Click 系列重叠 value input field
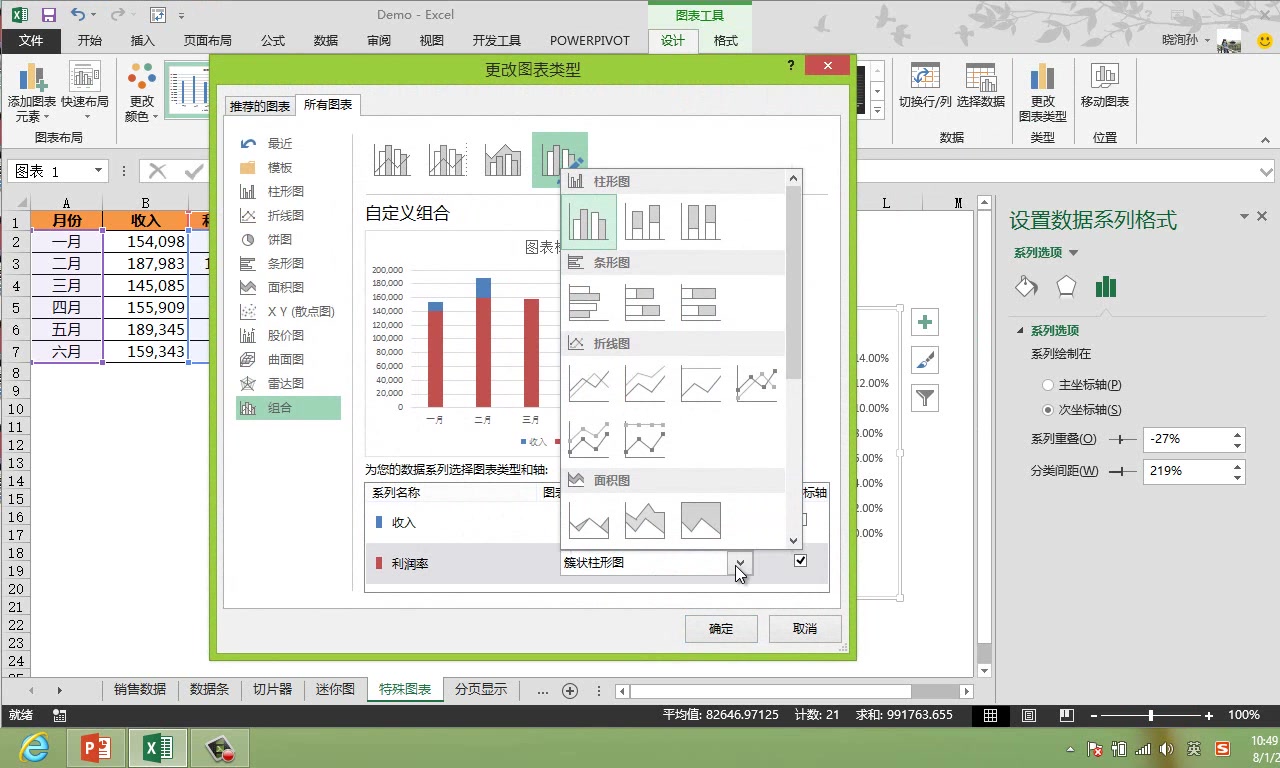 [1186, 439]
